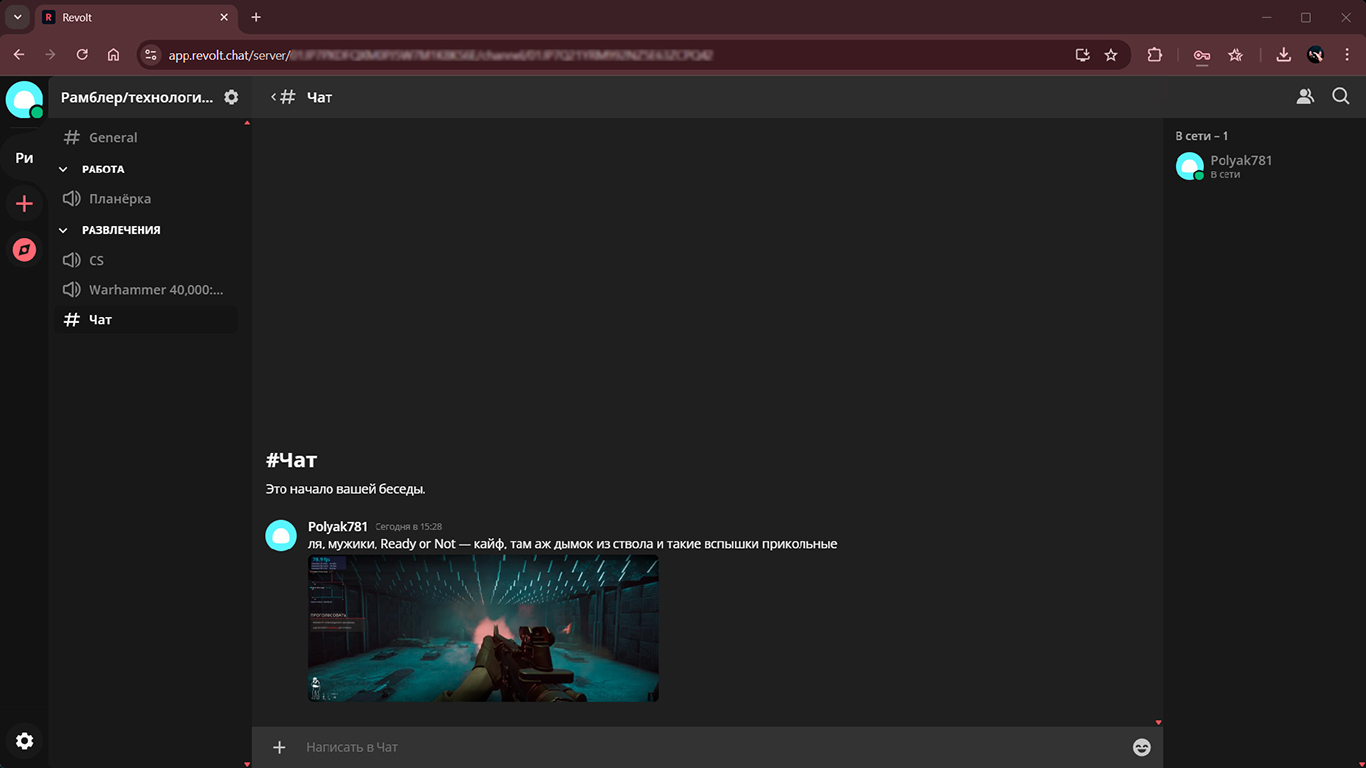Open app settings gear in sidebar
Screen dimensions: 1366x768
point(24,741)
